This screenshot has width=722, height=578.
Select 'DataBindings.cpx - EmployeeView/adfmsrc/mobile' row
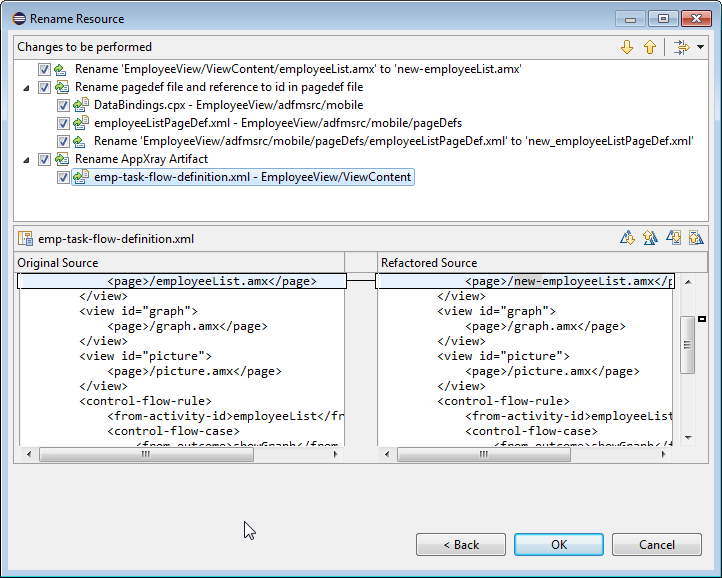click(x=228, y=105)
